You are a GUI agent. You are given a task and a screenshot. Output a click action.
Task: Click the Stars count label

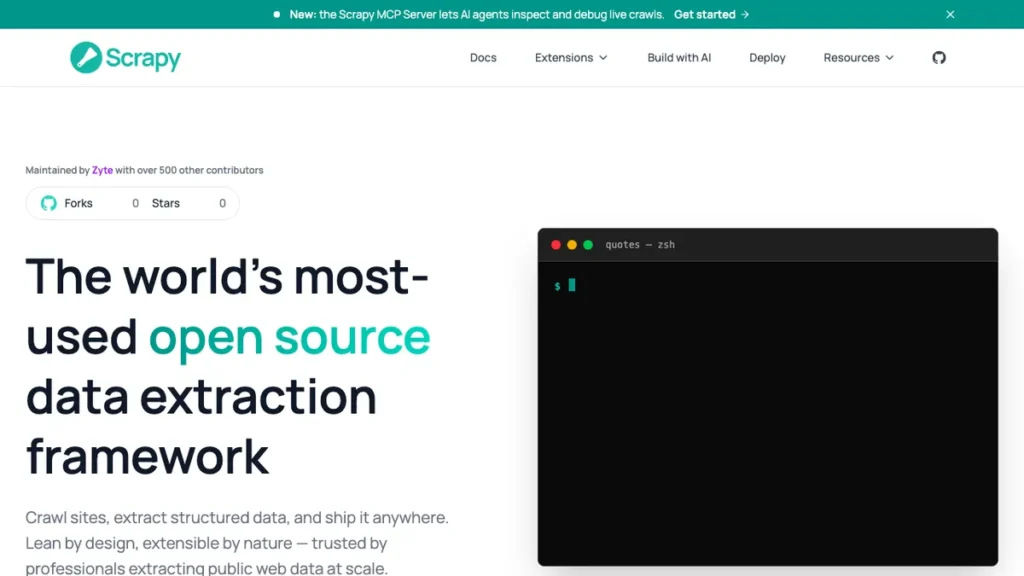pyautogui.click(x=165, y=203)
